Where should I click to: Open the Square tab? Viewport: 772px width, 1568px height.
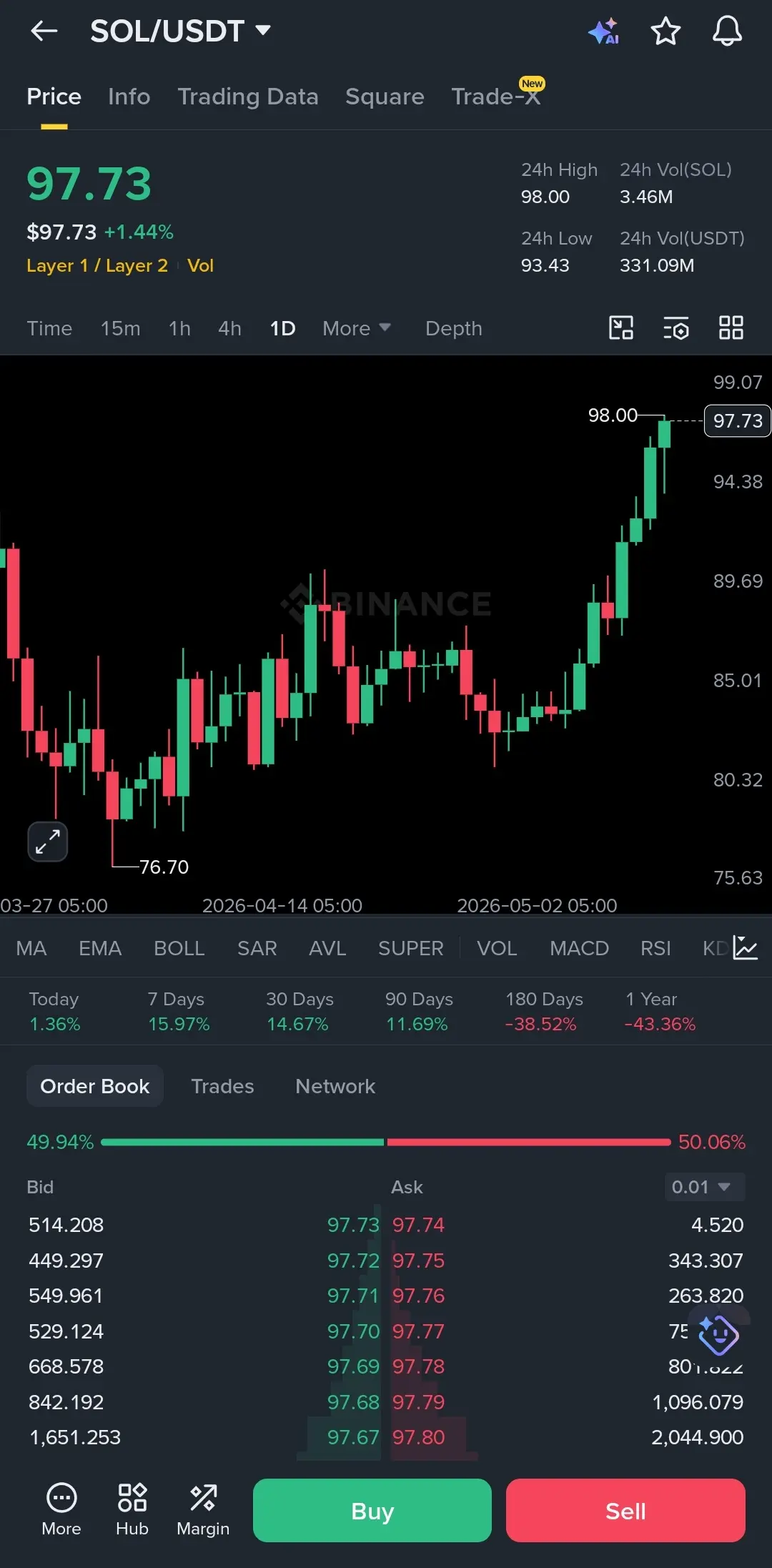click(385, 97)
